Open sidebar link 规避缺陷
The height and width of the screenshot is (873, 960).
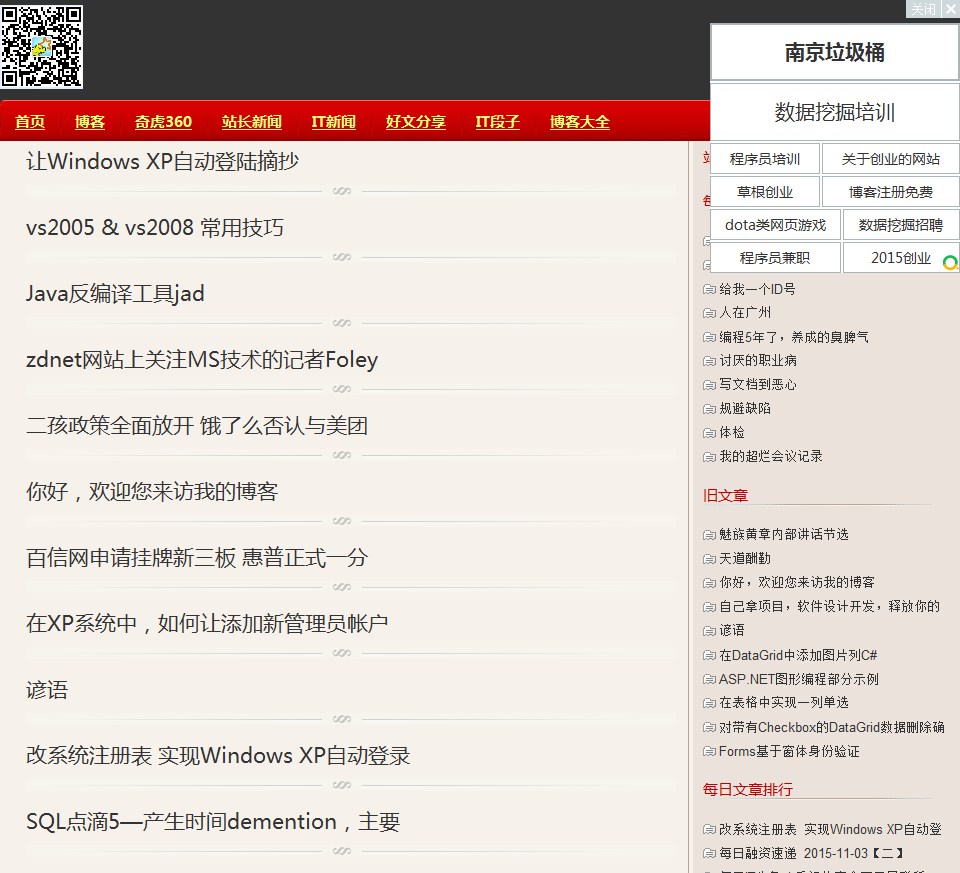click(x=745, y=408)
